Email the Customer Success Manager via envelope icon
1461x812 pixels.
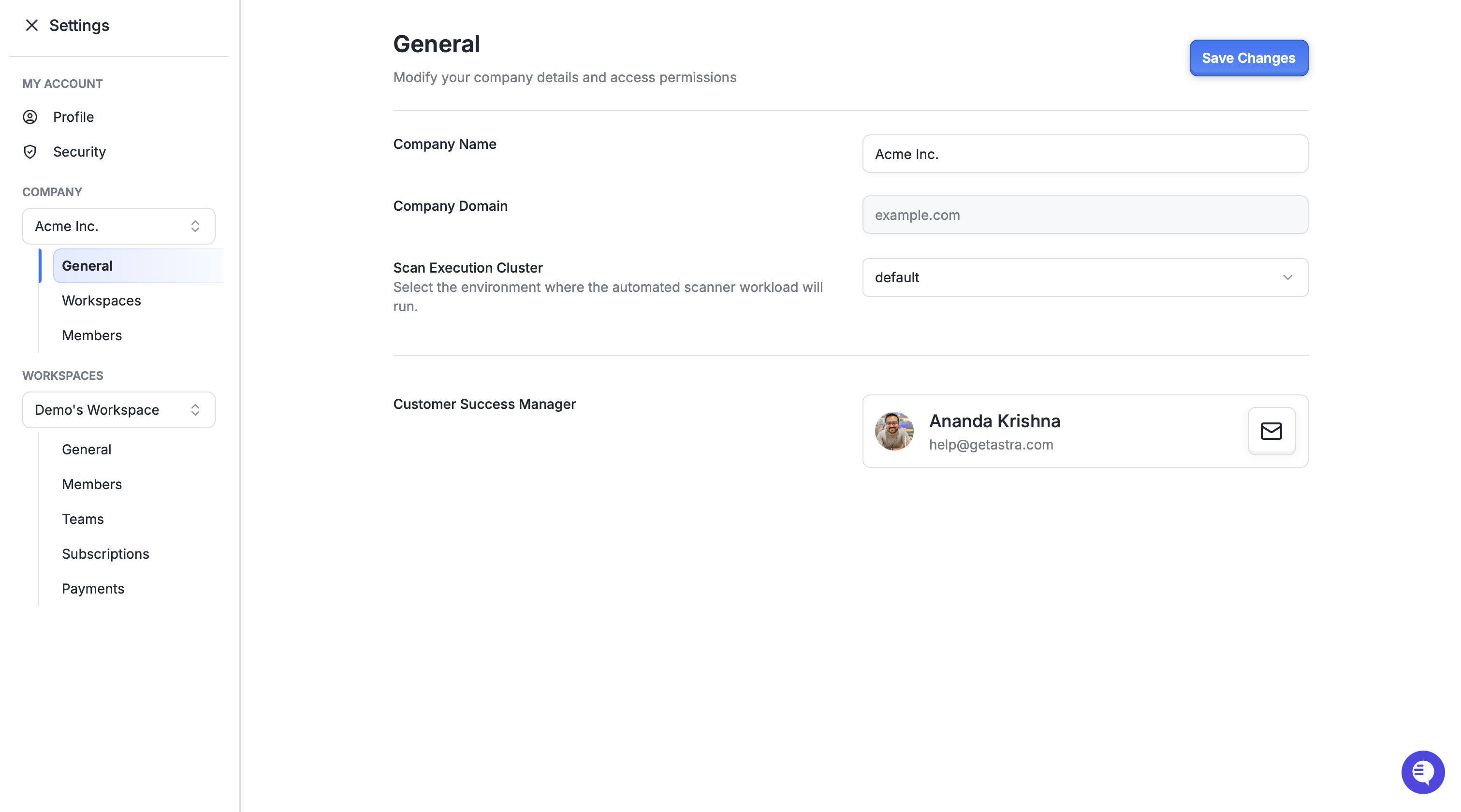coord(1271,431)
